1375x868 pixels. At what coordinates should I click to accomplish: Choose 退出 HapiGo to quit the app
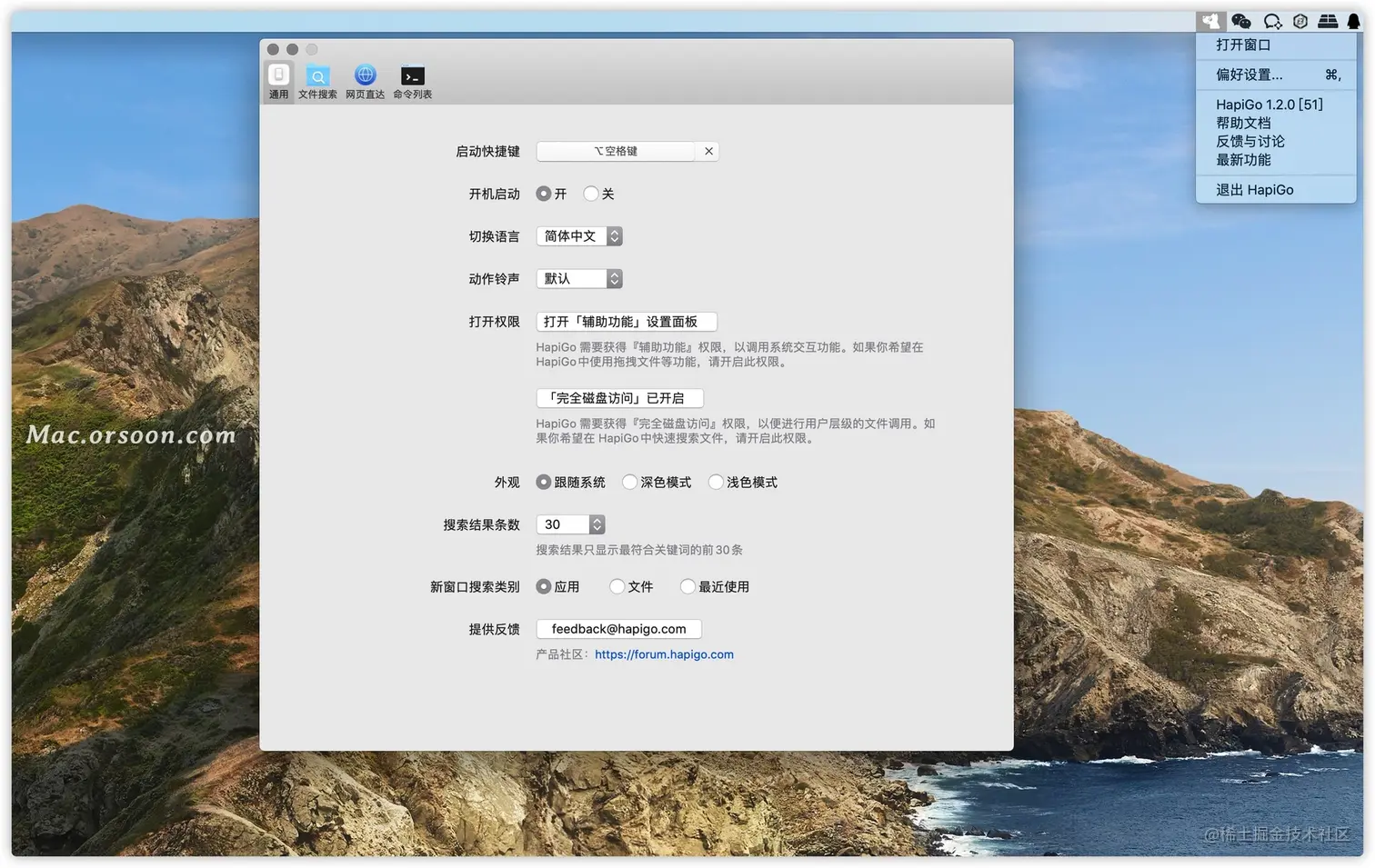tap(1276, 190)
